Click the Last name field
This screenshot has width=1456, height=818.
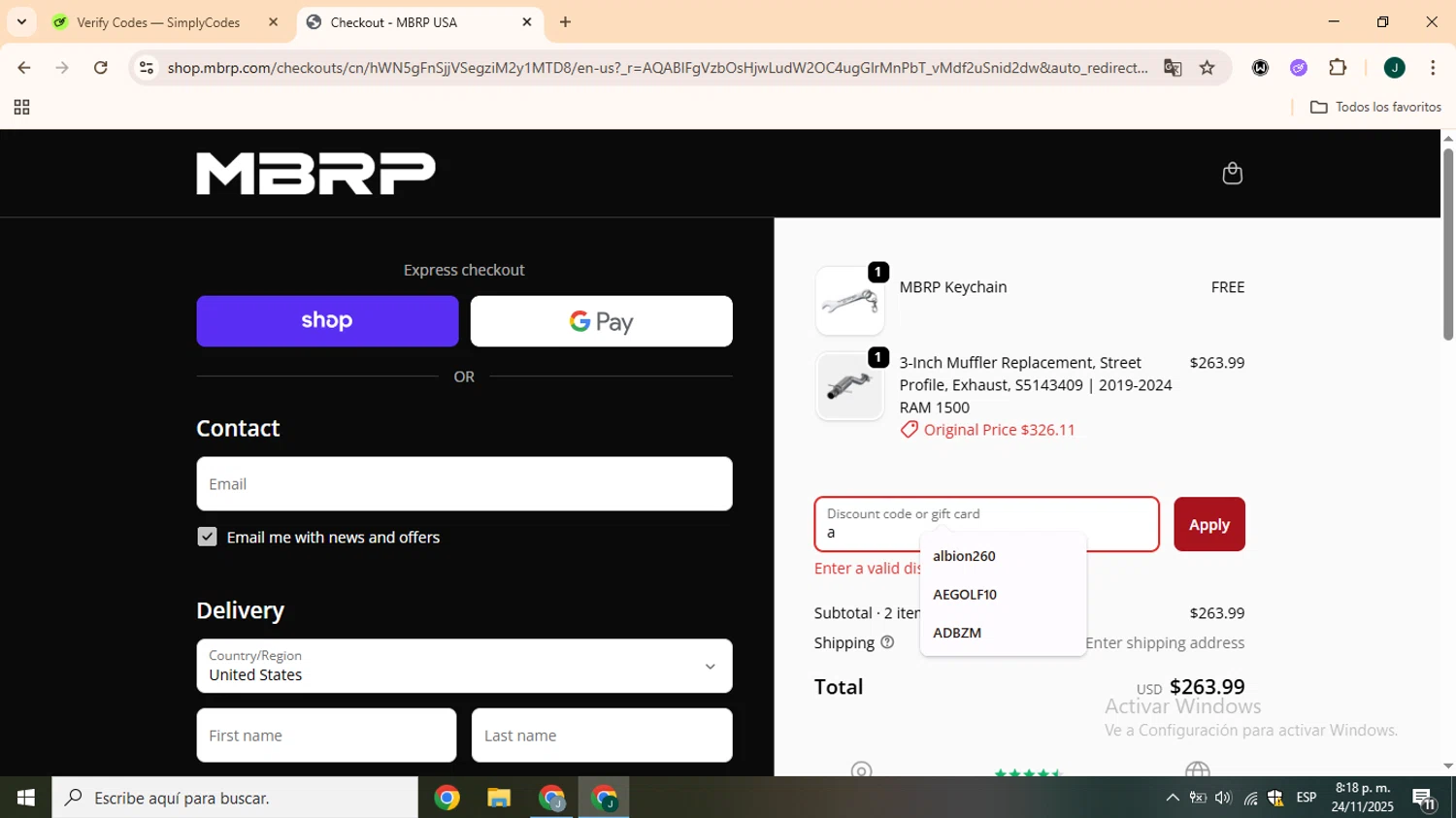tap(602, 736)
